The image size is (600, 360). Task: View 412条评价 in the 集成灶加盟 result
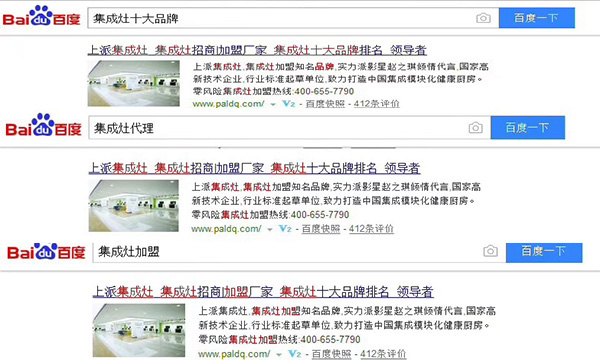[383, 354]
